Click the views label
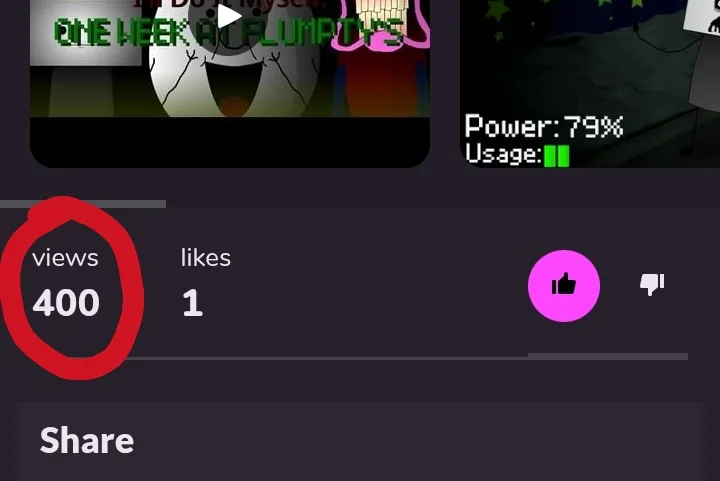The width and height of the screenshot is (720, 481). coord(65,258)
